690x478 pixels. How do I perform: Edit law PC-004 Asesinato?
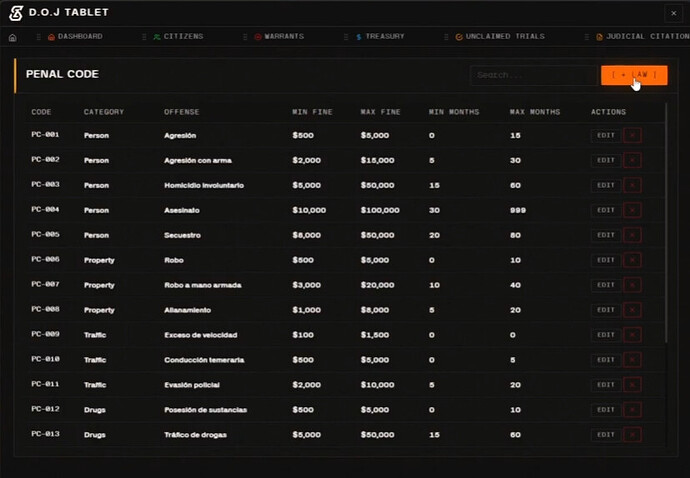pos(606,210)
